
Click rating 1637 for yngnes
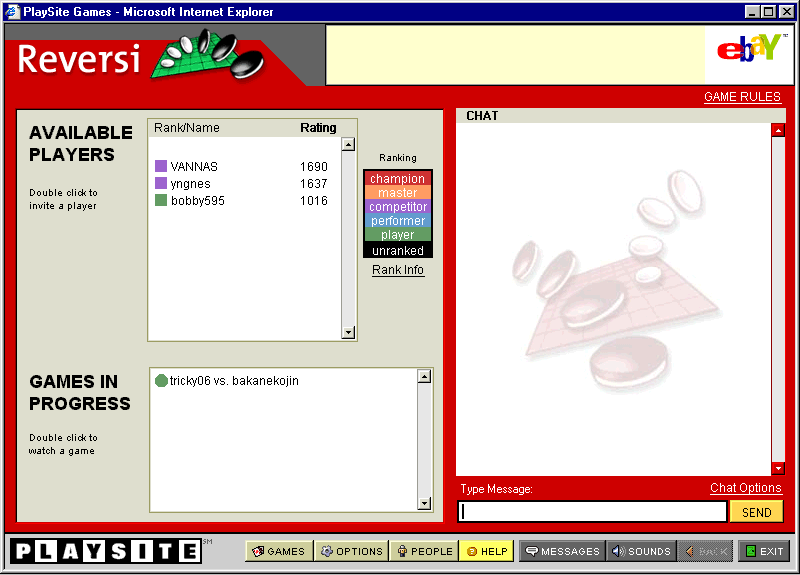(x=314, y=184)
